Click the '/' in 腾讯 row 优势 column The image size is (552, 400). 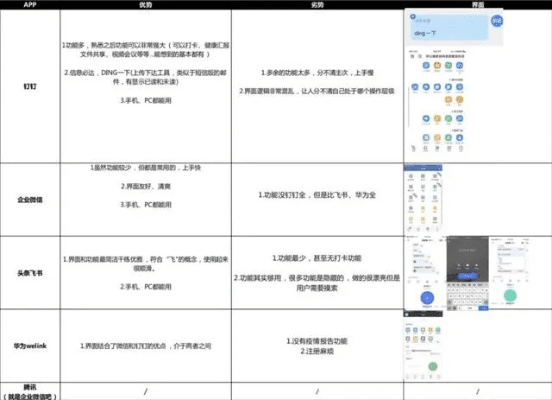pyautogui.click(x=145, y=391)
